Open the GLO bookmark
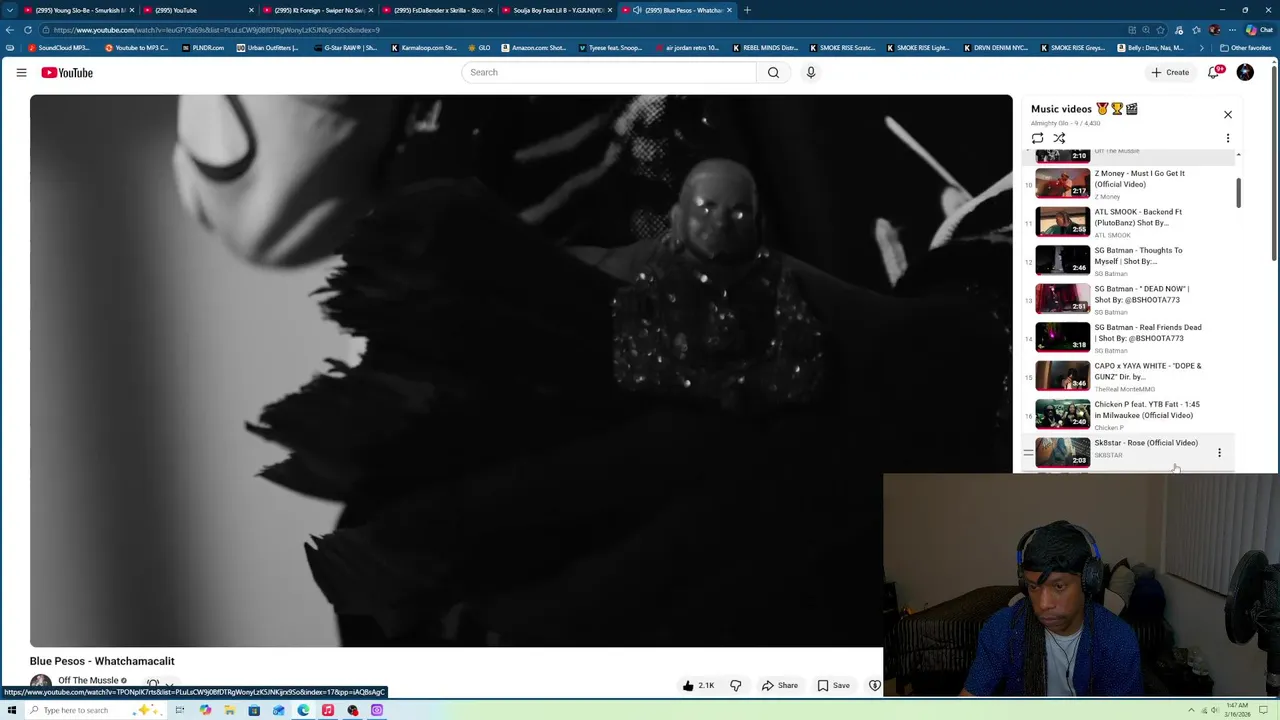1280x720 pixels. tap(480, 48)
